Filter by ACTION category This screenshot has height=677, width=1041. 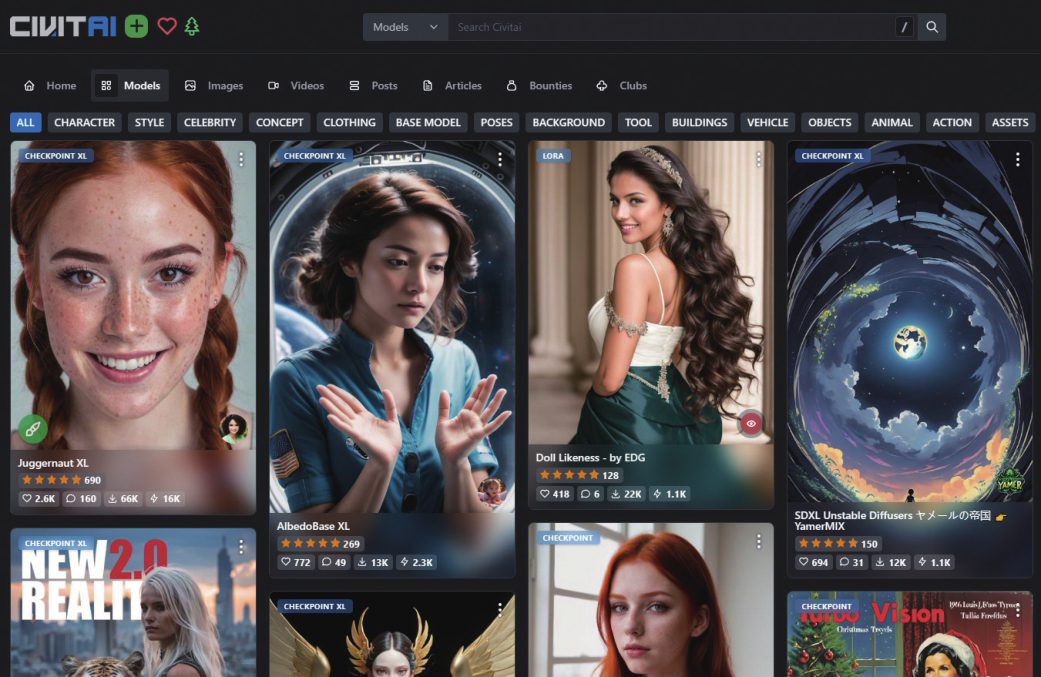(952, 122)
